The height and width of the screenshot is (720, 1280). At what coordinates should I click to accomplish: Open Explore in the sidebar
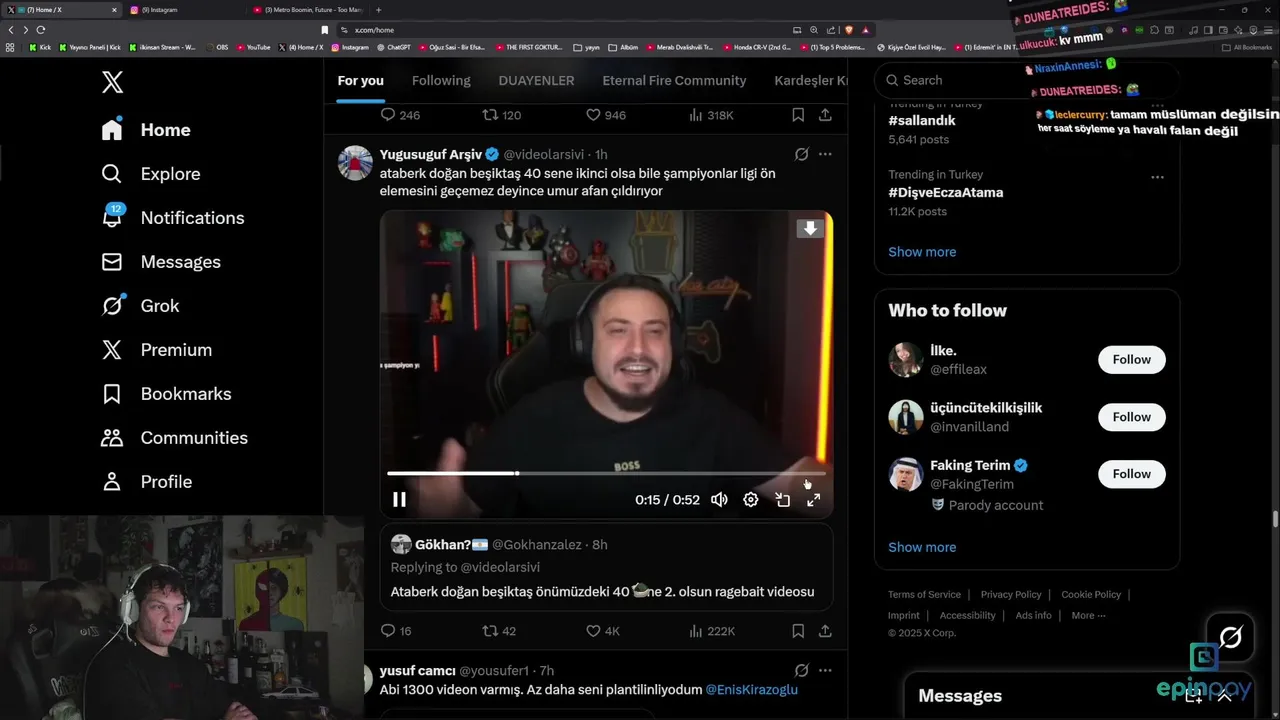coord(151,174)
